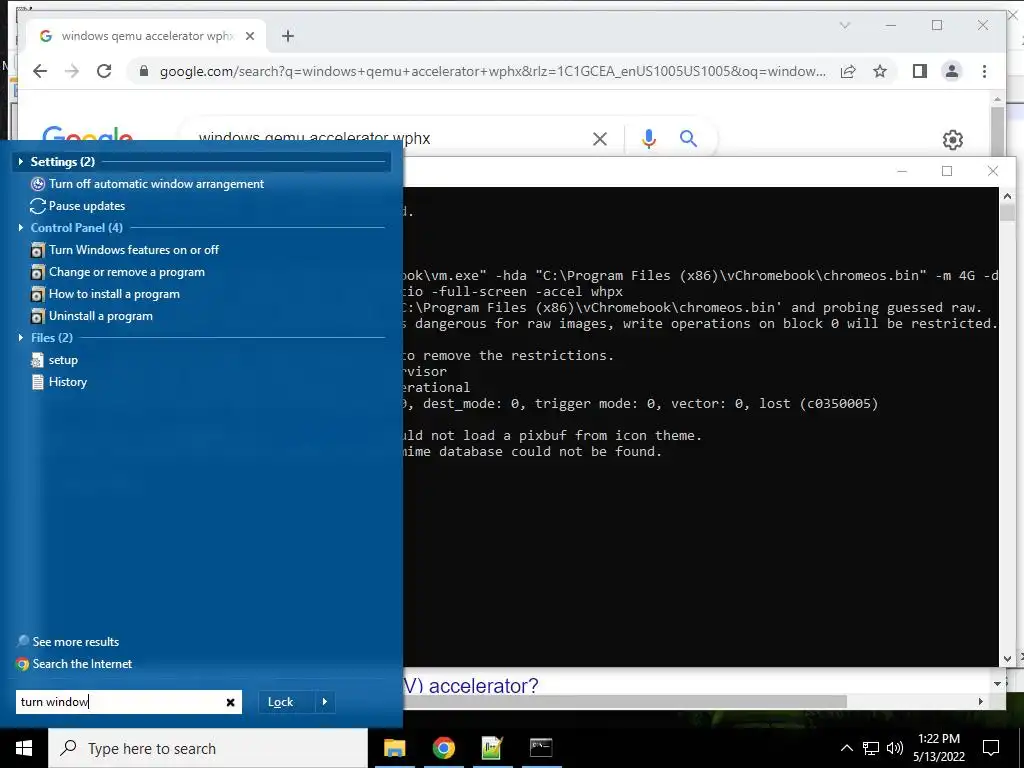Open the Chrome profile icon

point(952,71)
